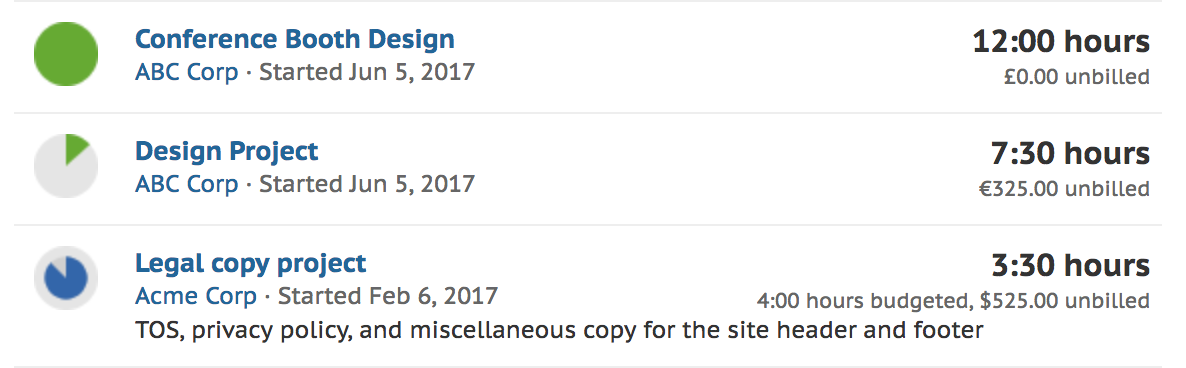The image size is (1186, 368).
Task: Open the Design Project link
Action: pyautogui.click(x=227, y=151)
